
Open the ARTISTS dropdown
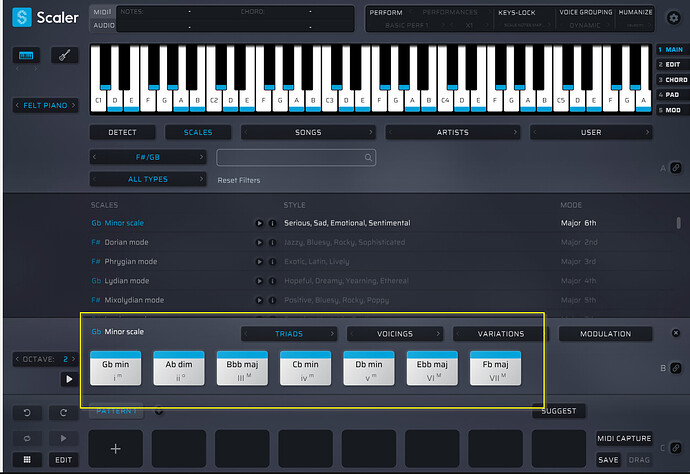[452, 132]
